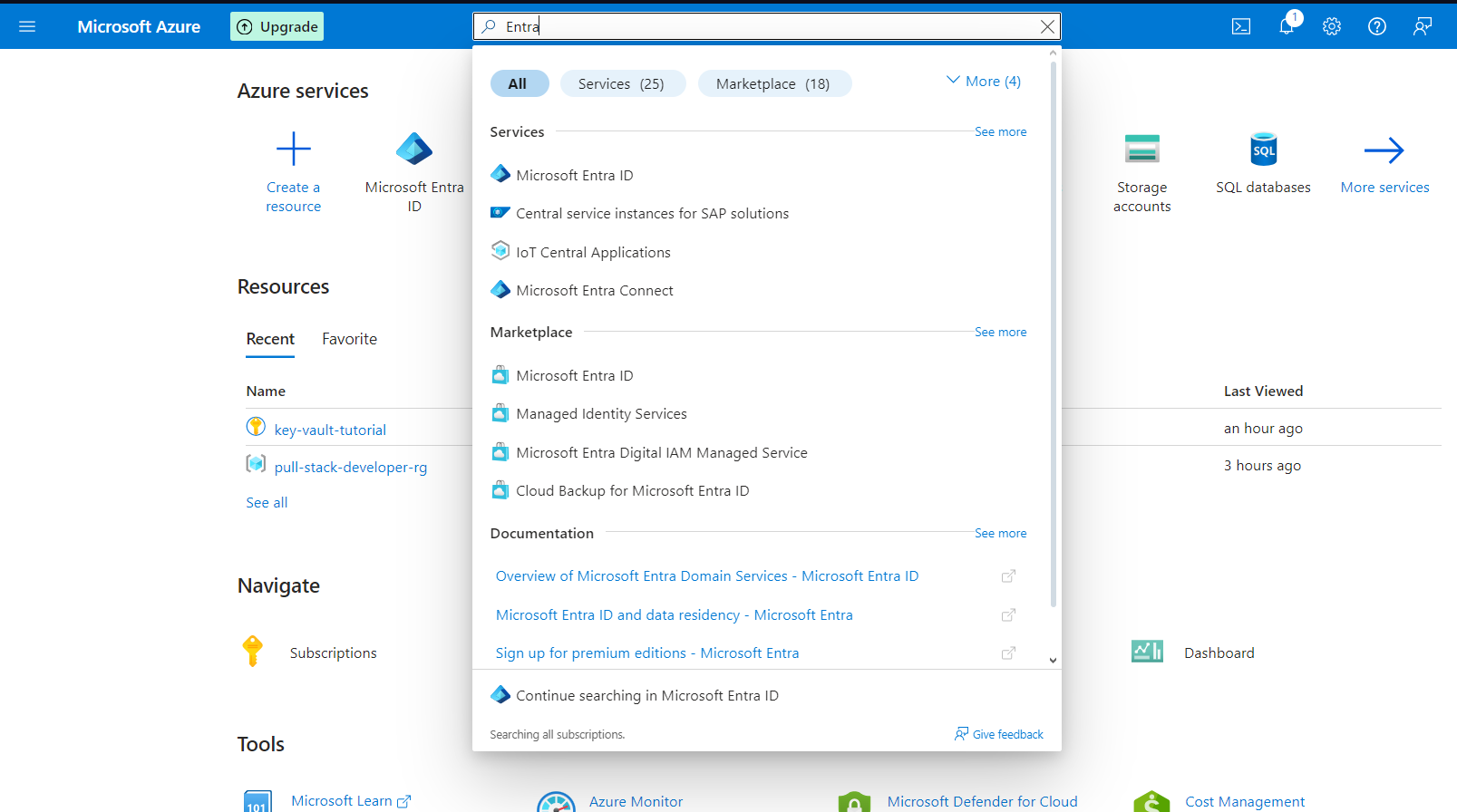Open Microsoft Learn tool link

tap(352, 801)
